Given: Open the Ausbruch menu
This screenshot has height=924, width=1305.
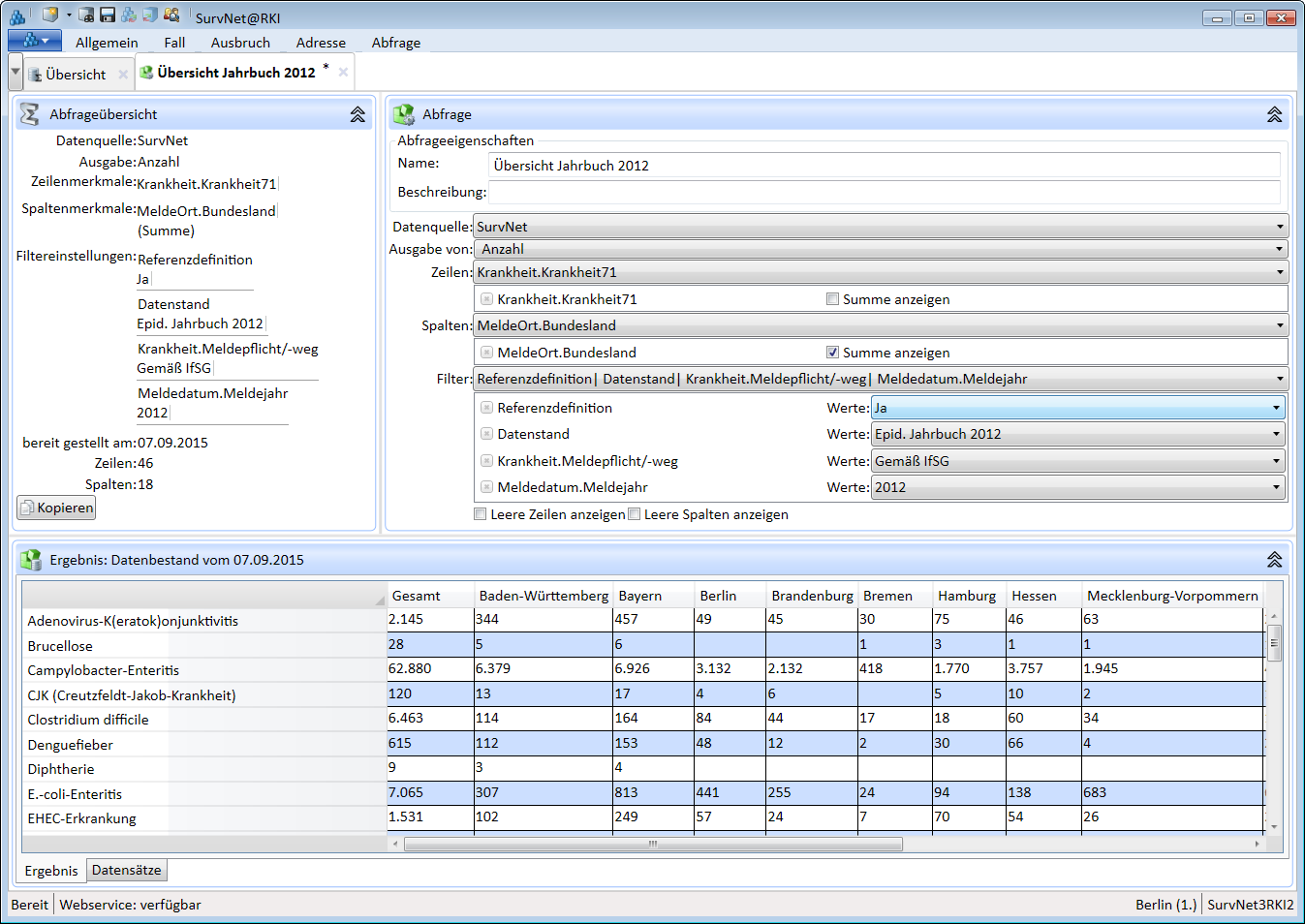Looking at the screenshot, I should [x=240, y=43].
